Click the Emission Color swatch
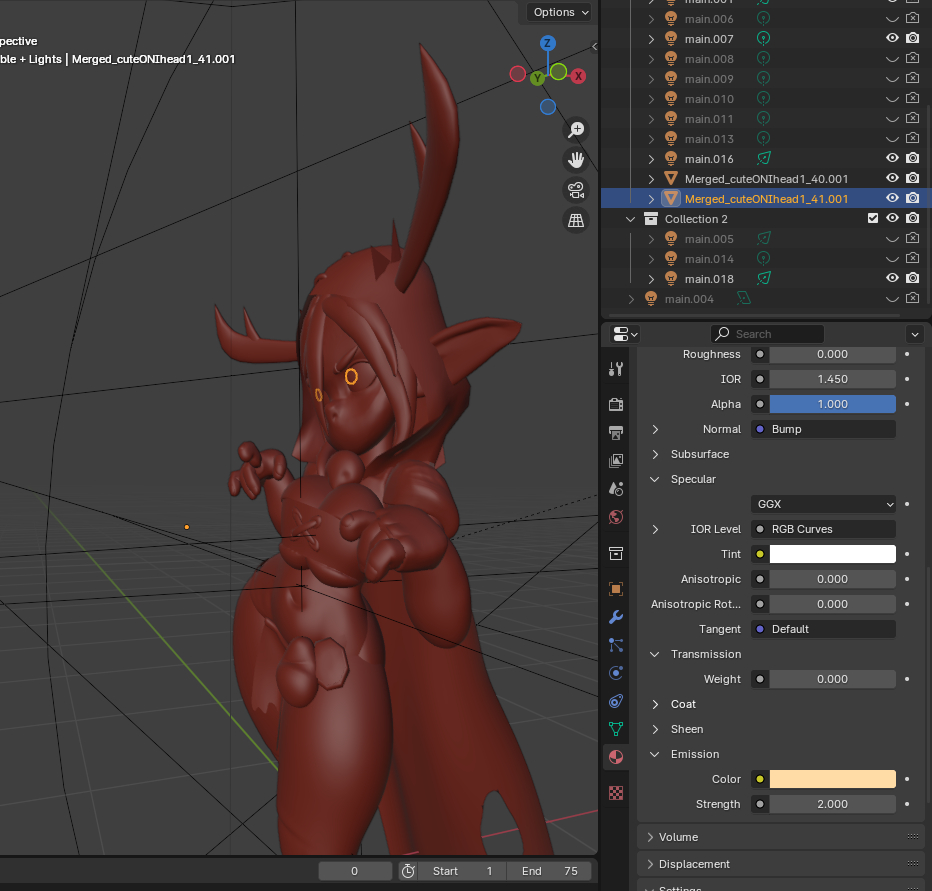932x891 pixels. 832,779
